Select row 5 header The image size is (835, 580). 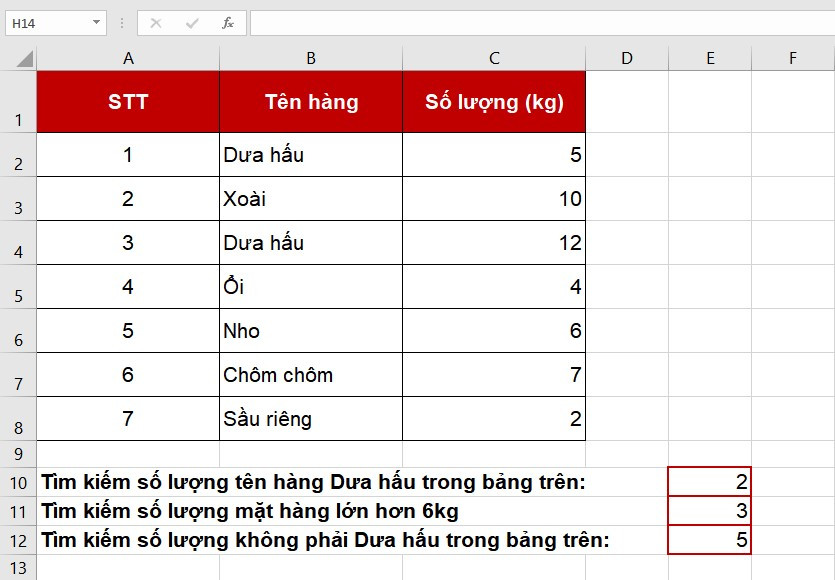pyautogui.click(x=18, y=287)
